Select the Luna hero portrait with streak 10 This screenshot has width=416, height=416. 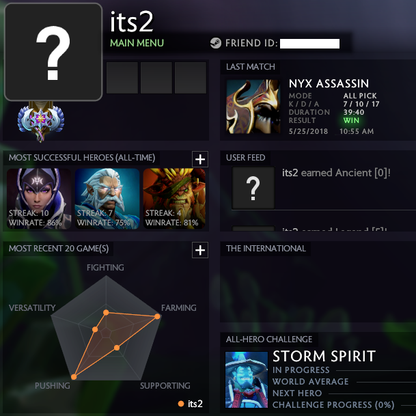(x=39, y=199)
